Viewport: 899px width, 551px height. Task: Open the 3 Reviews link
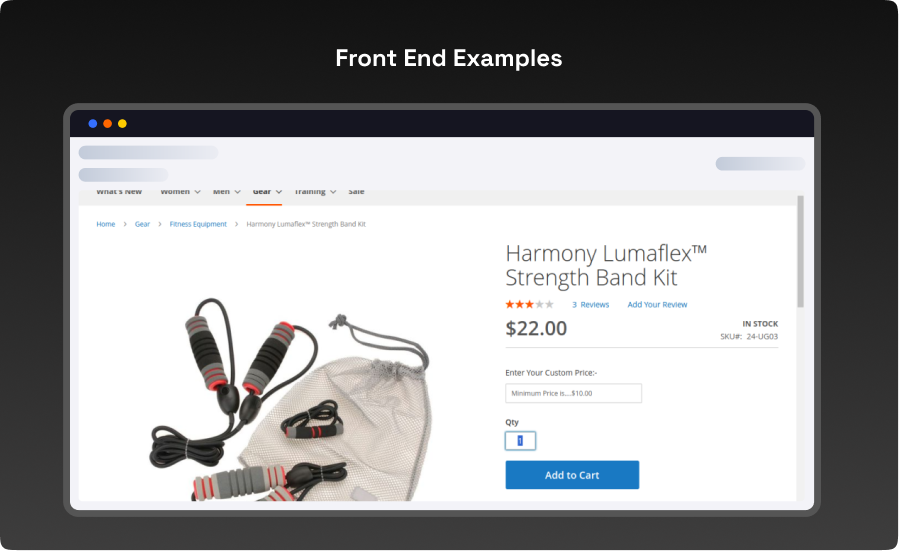point(590,304)
